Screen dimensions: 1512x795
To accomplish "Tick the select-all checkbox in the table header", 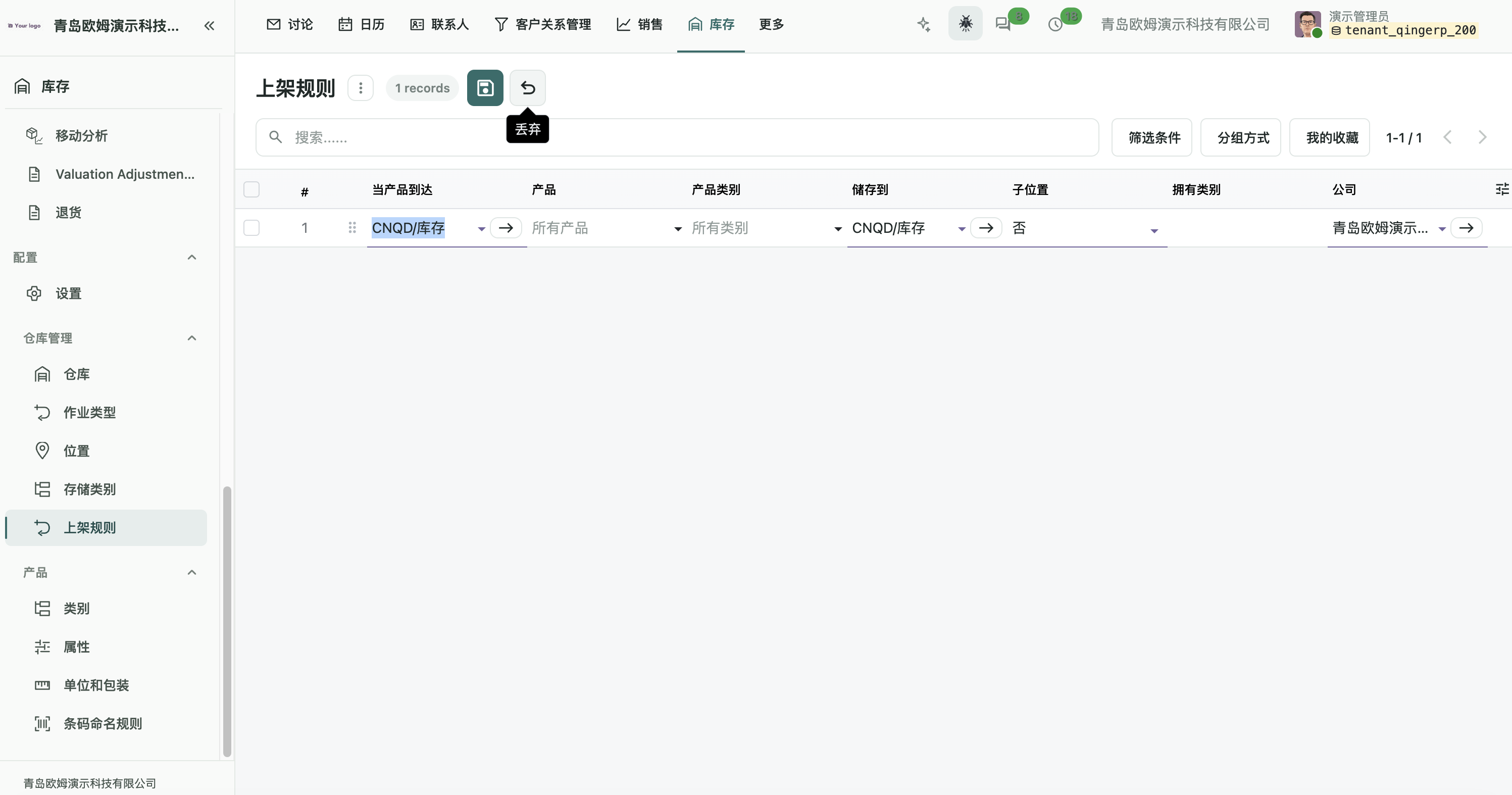I will pyautogui.click(x=251, y=189).
